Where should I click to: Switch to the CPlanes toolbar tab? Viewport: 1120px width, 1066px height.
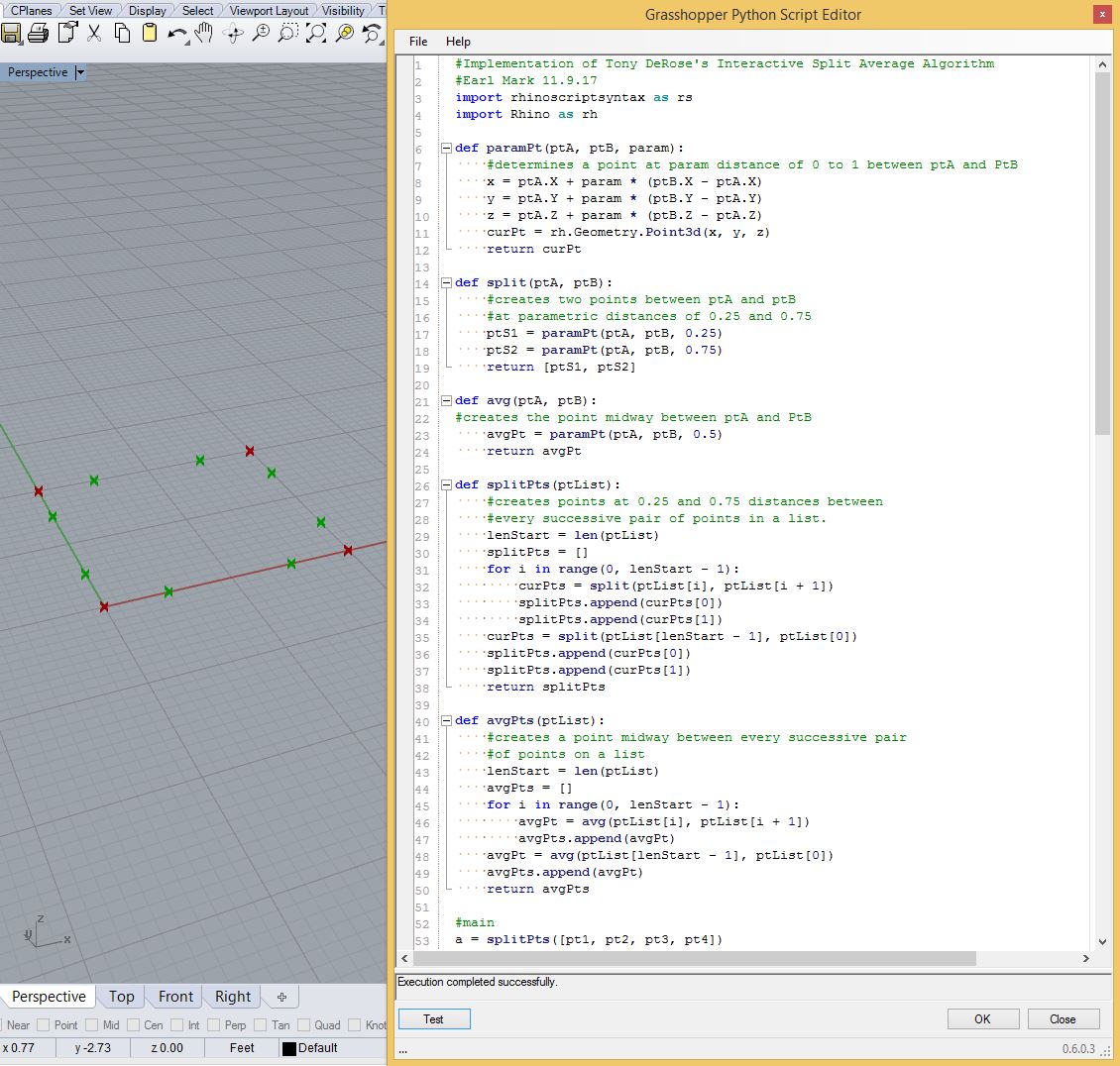pyautogui.click(x=31, y=11)
